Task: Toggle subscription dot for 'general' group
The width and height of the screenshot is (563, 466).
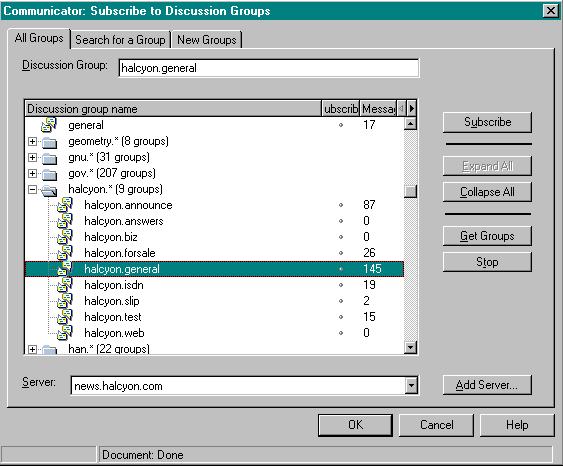Action: pyautogui.click(x=341, y=125)
